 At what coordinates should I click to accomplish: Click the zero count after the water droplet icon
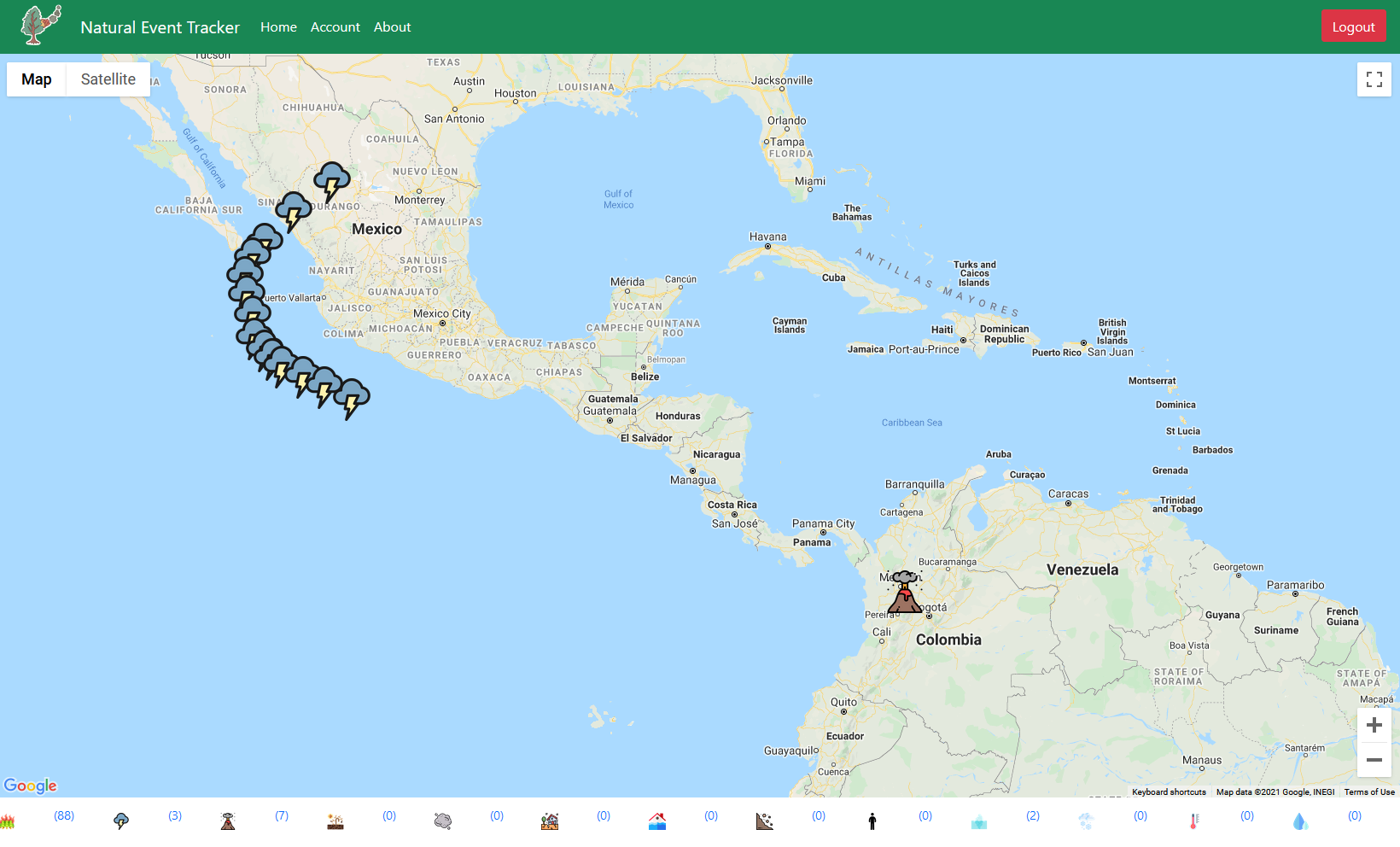(x=1355, y=816)
